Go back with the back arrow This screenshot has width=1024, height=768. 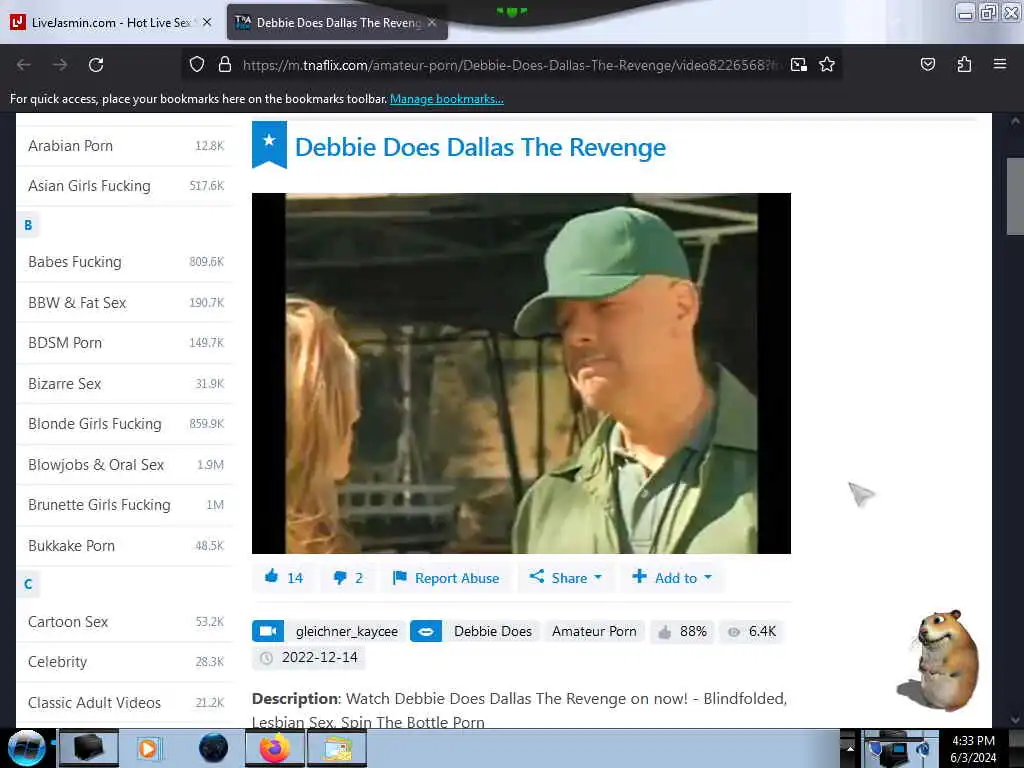(24, 65)
